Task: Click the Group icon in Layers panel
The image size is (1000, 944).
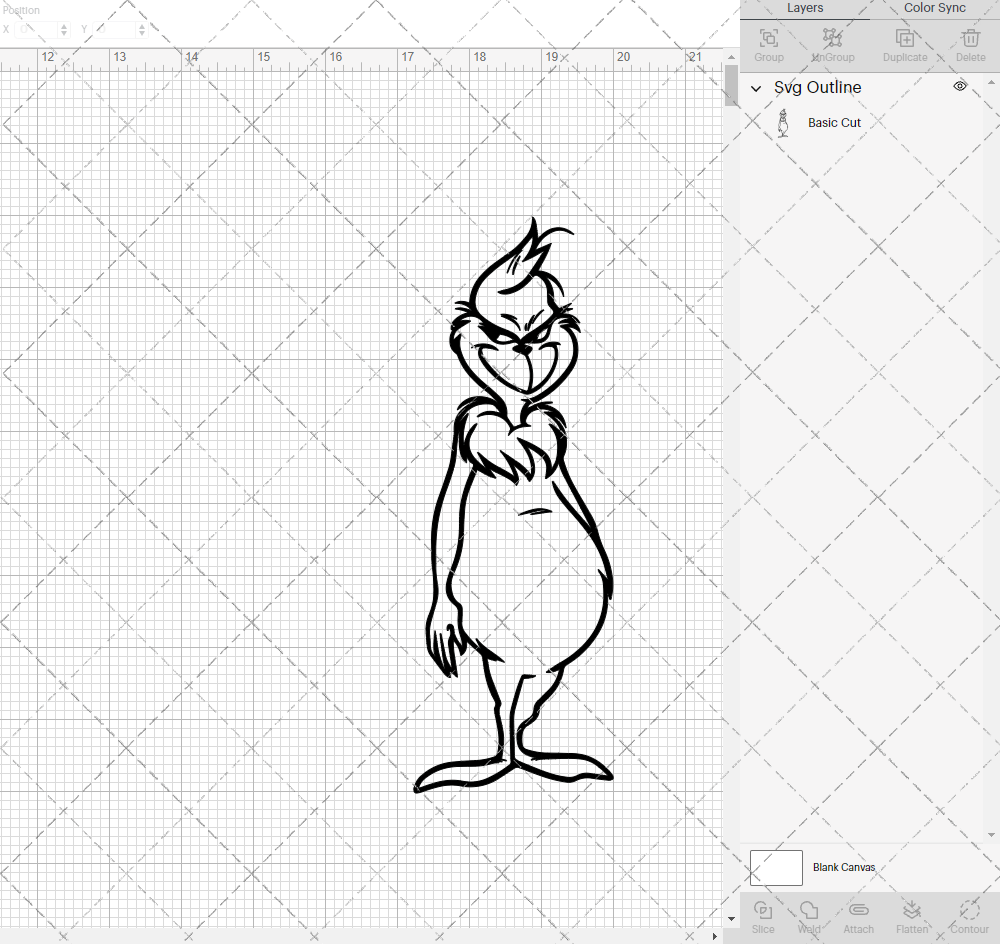Action: pyautogui.click(x=768, y=38)
